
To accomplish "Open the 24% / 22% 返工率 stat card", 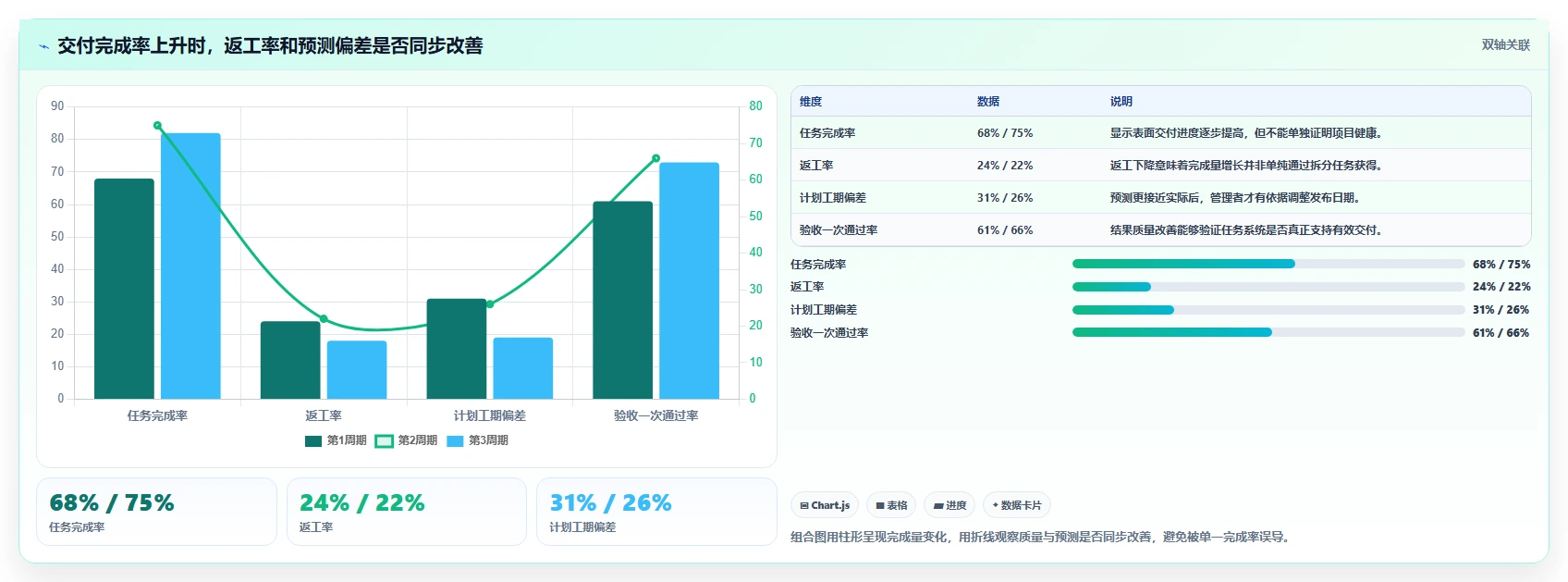I will [x=407, y=512].
